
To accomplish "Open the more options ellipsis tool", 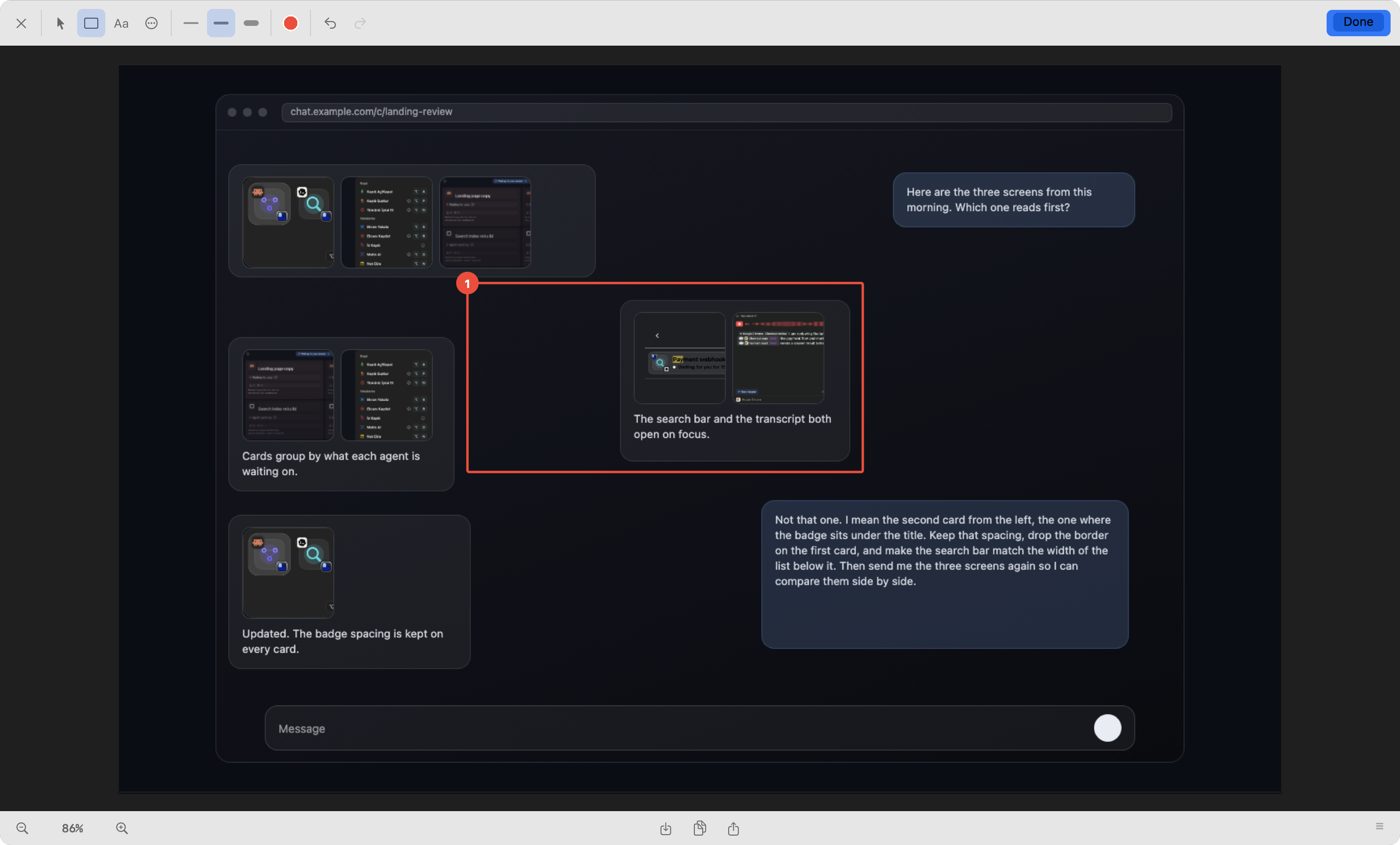I will [x=151, y=24].
